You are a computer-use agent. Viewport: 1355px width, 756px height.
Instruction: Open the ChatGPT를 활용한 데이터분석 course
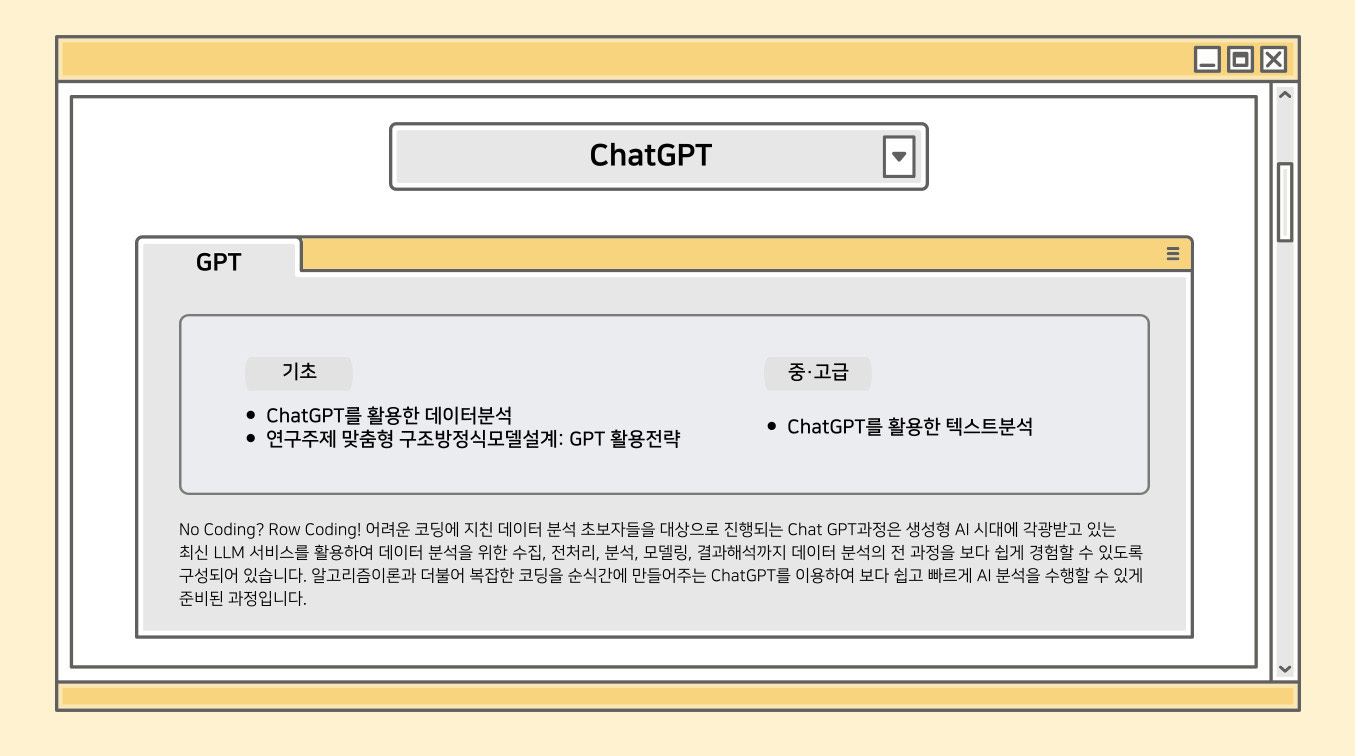tap(389, 416)
